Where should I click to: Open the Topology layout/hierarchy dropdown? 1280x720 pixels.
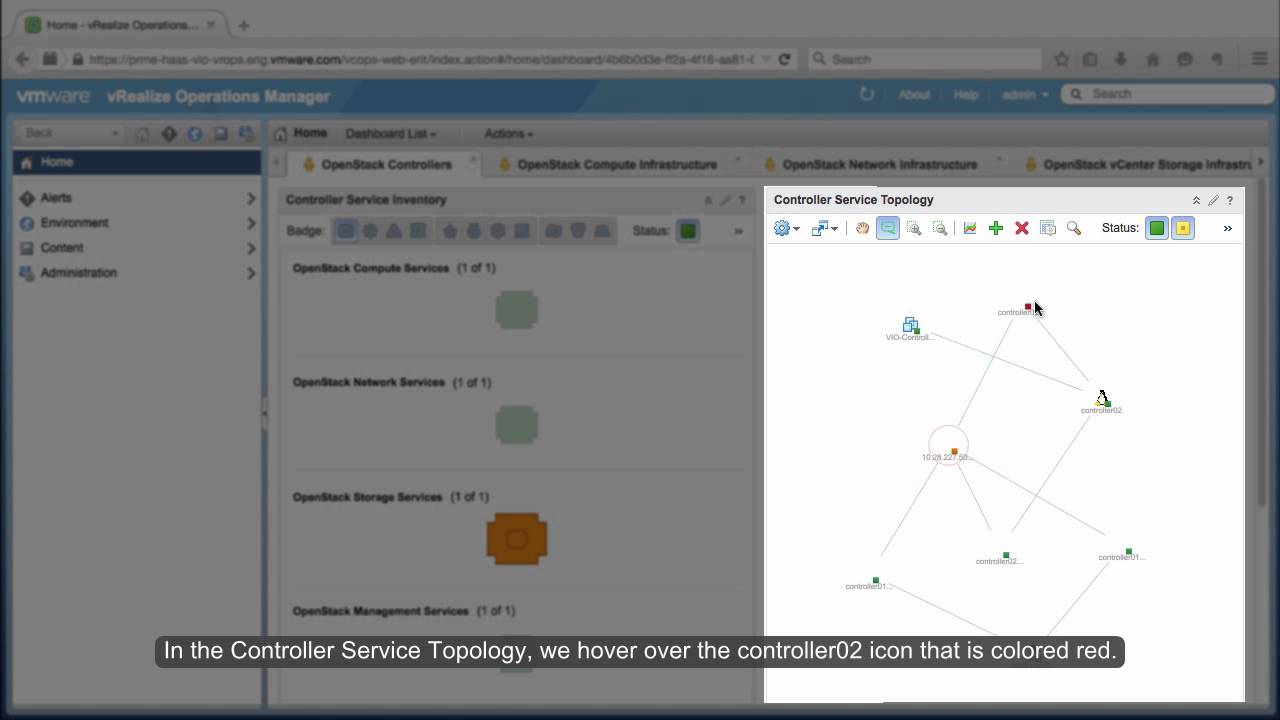click(x=824, y=228)
